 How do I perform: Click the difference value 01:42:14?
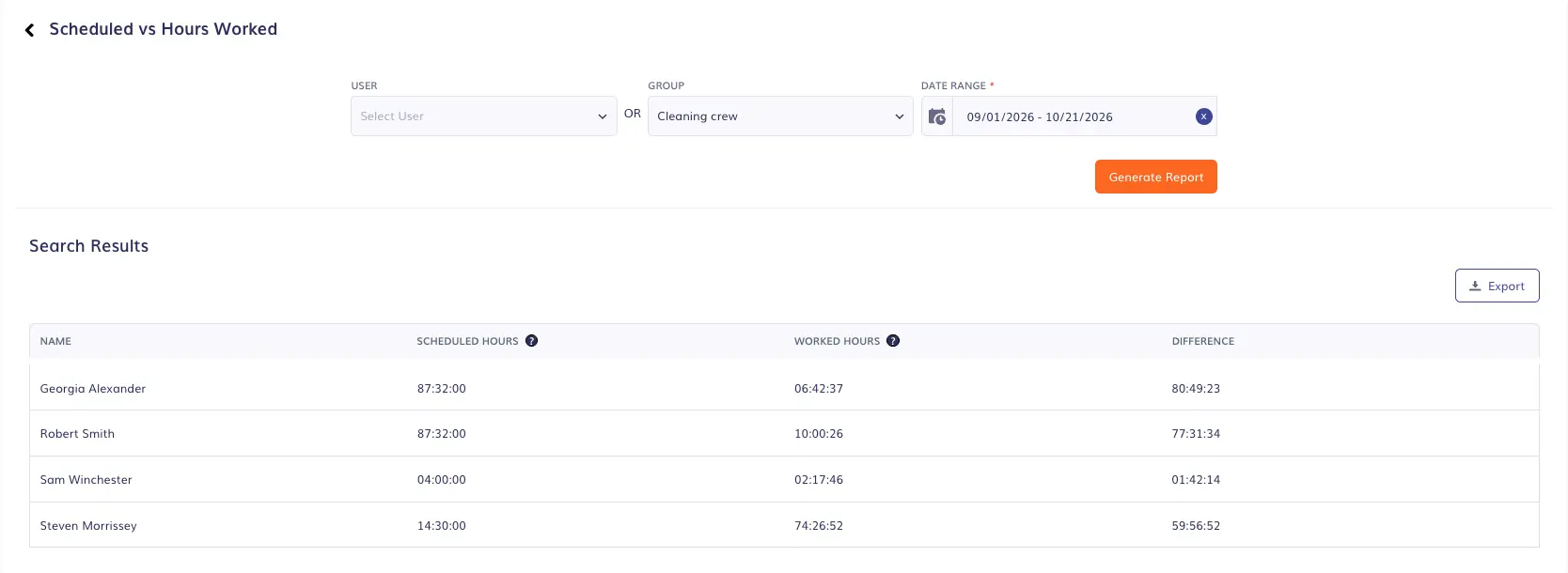tap(1196, 480)
